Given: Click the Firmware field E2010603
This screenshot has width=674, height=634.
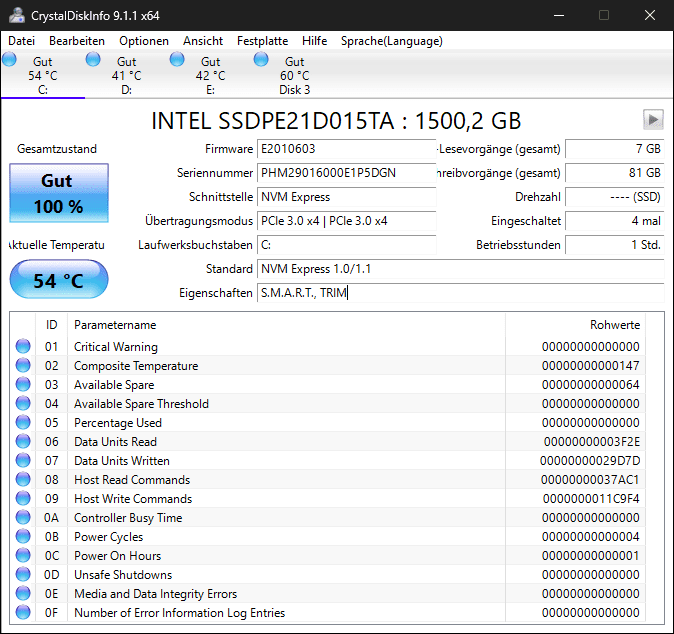Looking at the screenshot, I should (346, 149).
